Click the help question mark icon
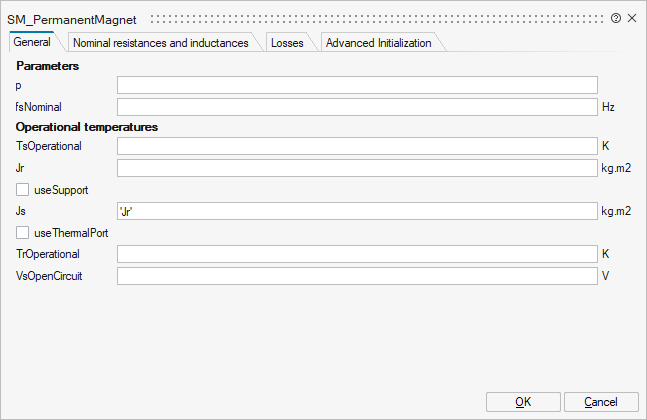The height and width of the screenshot is (420, 647). click(x=616, y=19)
